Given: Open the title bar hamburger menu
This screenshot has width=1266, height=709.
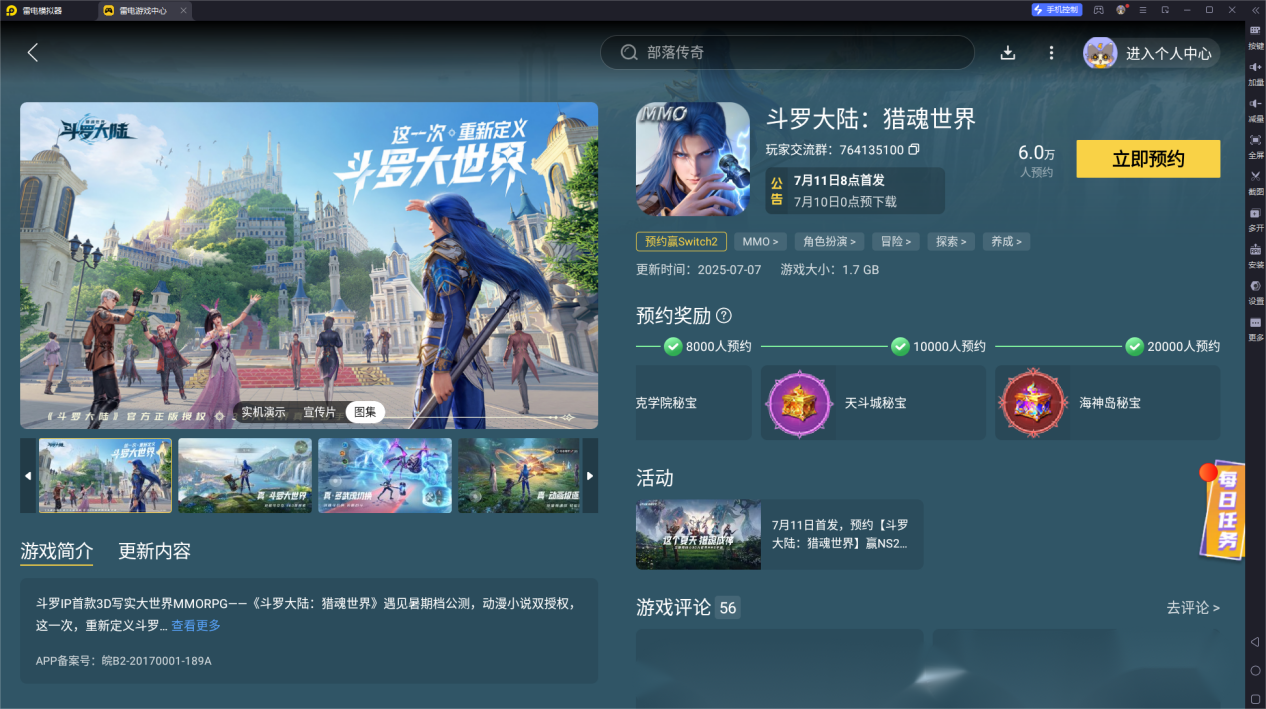Looking at the screenshot, I should pos(1143,10).
